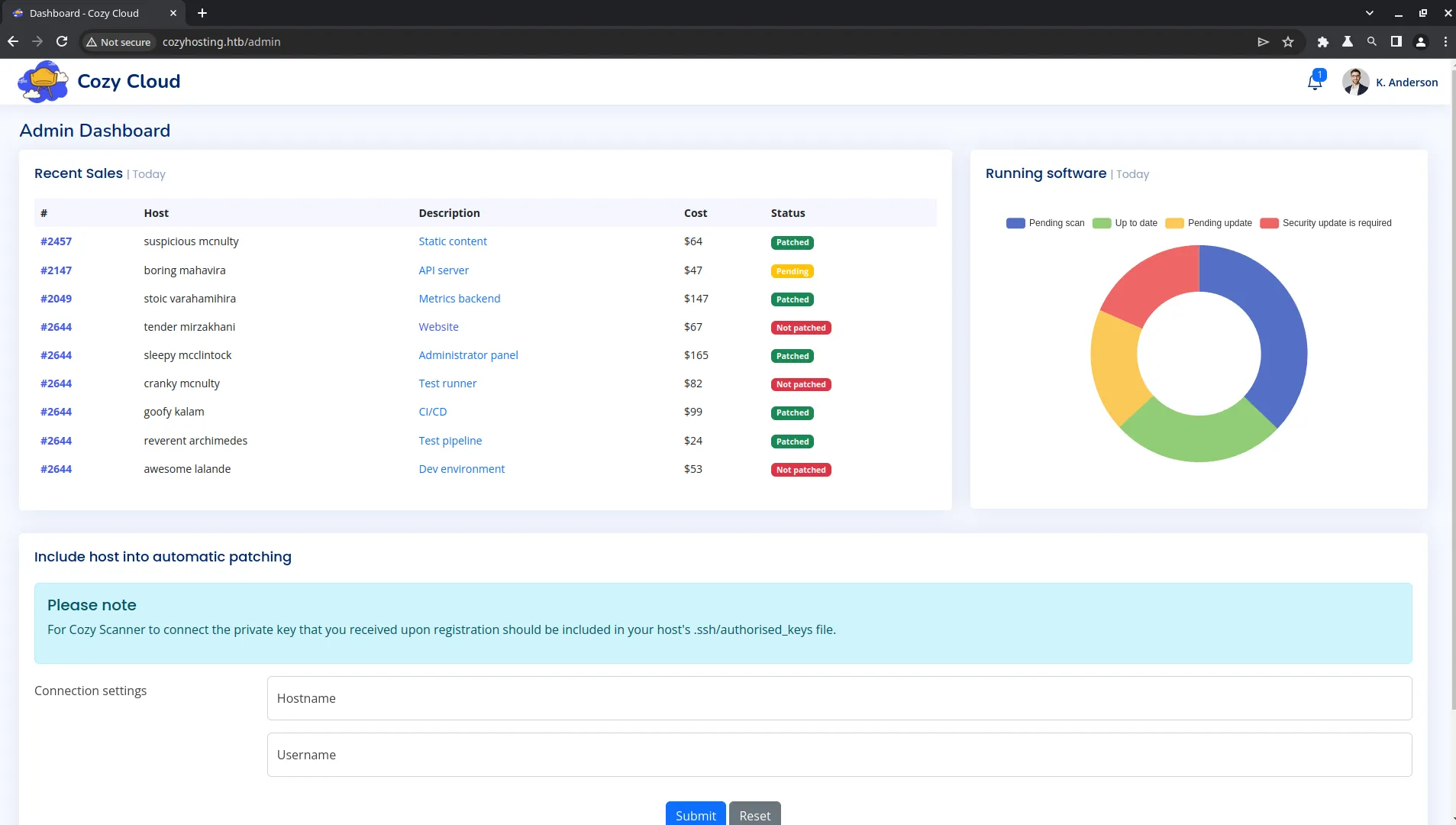1456x825 pixels.
Task: Open a new browser tab
Action: (x=202, y=13)
